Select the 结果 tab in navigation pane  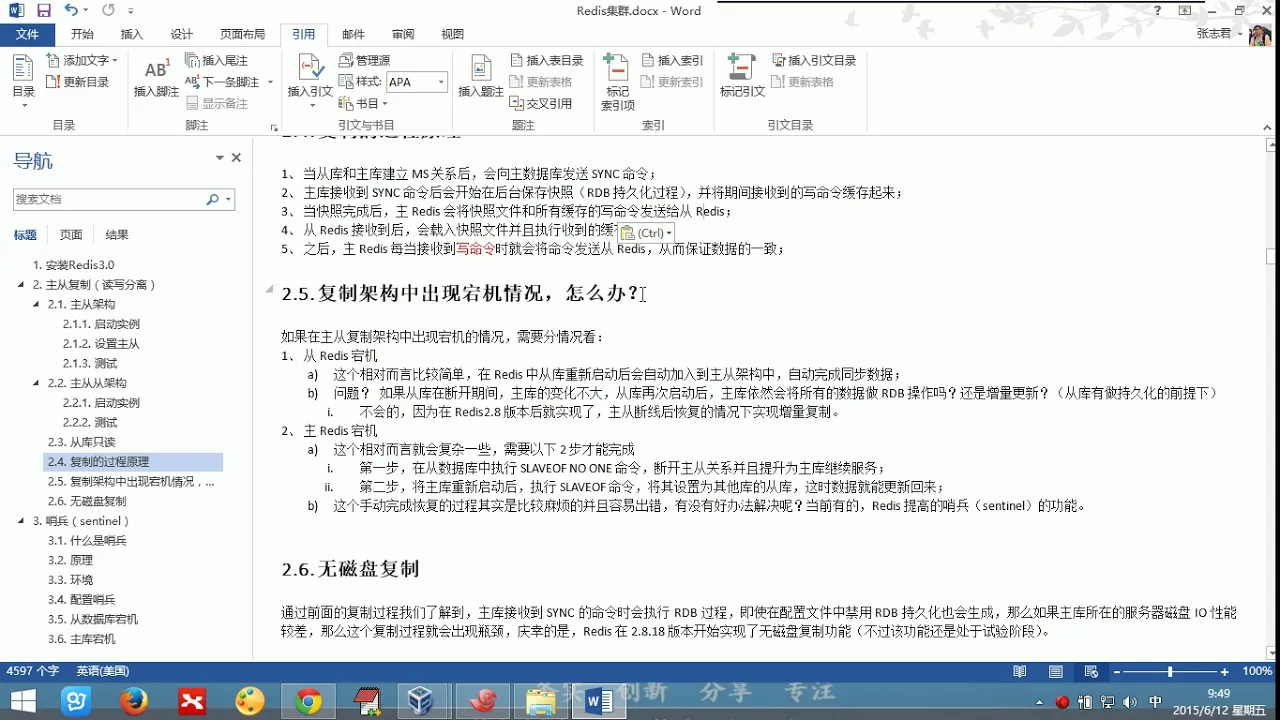[117, 235]
